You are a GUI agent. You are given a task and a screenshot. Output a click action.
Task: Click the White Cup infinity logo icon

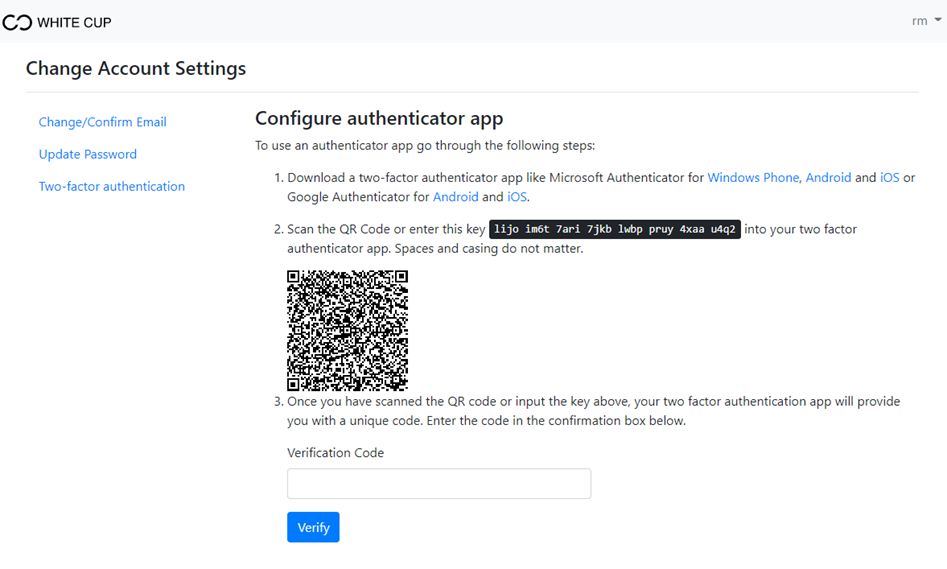pyautogui.click(x=17, y=22)
